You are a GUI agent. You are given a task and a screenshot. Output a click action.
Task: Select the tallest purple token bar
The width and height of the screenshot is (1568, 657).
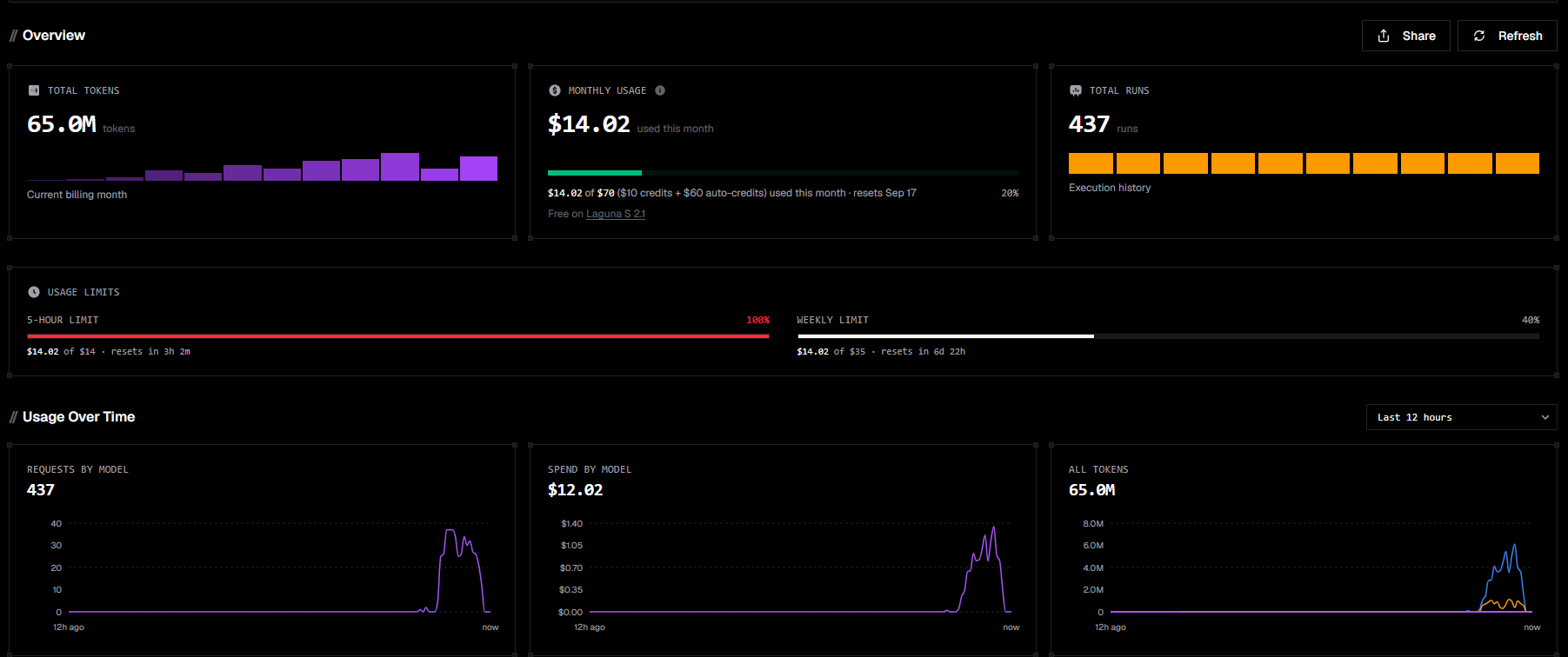coord(400,167)
